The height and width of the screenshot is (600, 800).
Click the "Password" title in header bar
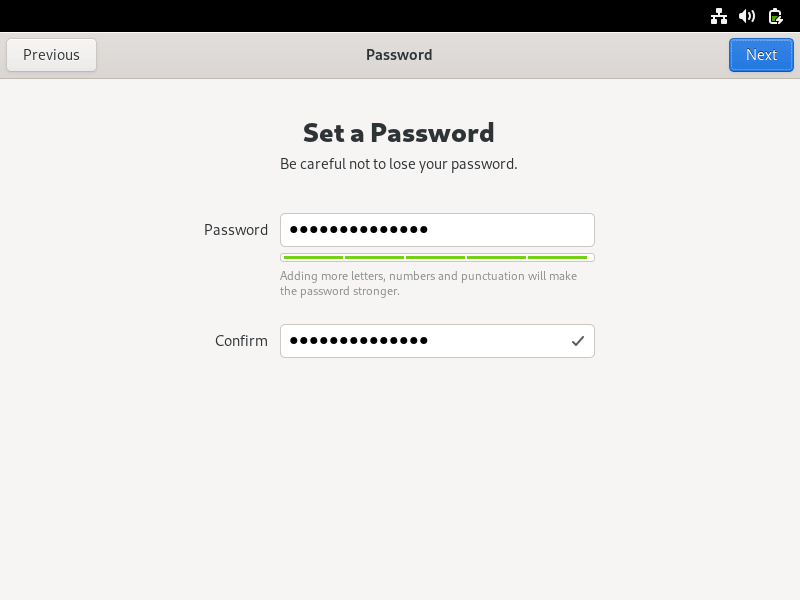pyautogui.click(x=399, y=55)
